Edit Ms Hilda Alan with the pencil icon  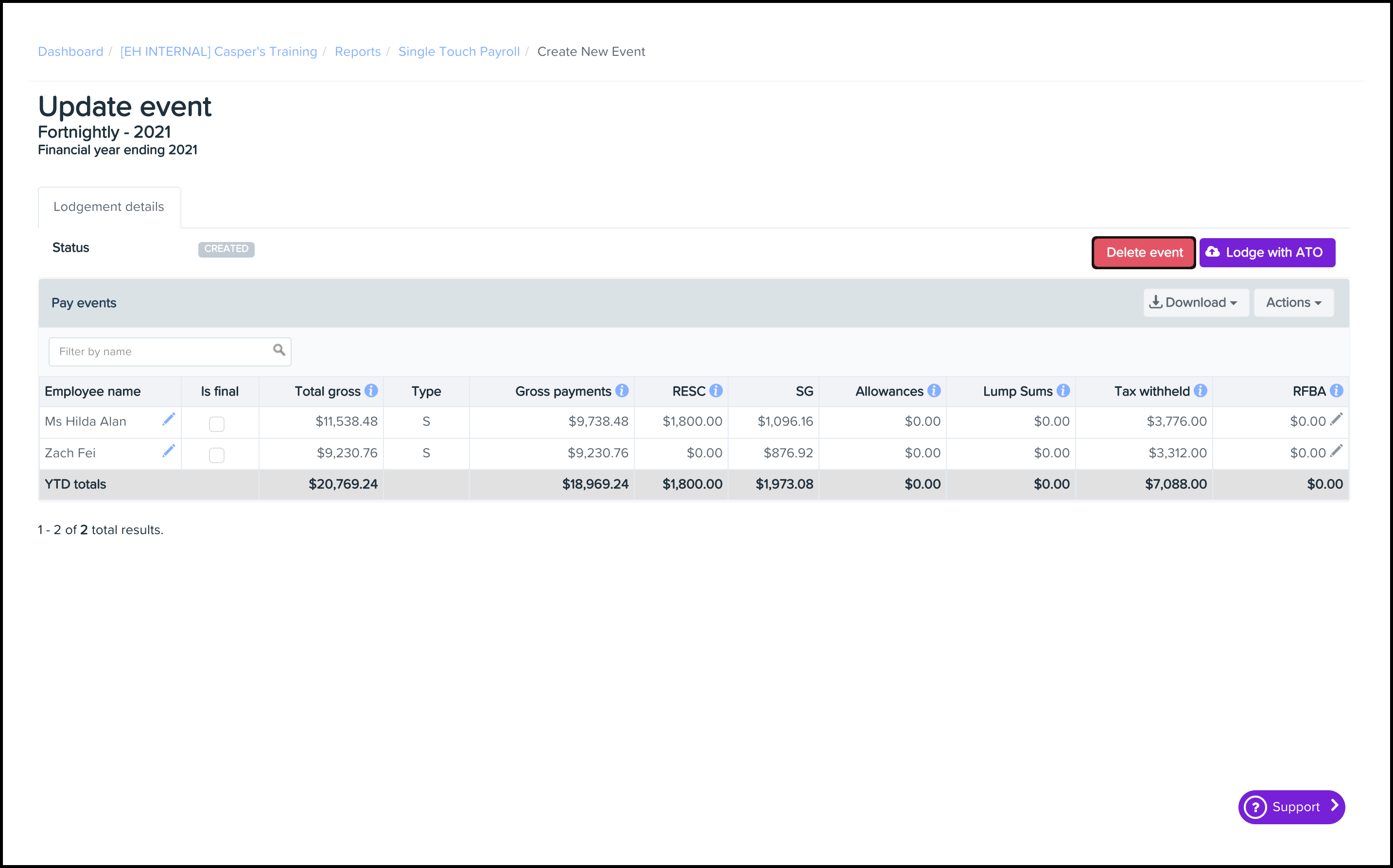coord(168,419)
